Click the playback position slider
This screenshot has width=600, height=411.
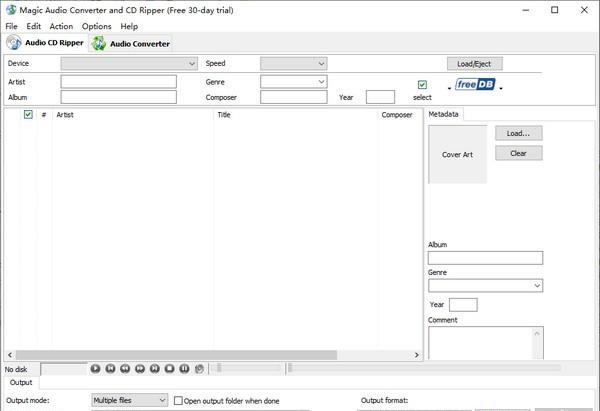point(425,368)
